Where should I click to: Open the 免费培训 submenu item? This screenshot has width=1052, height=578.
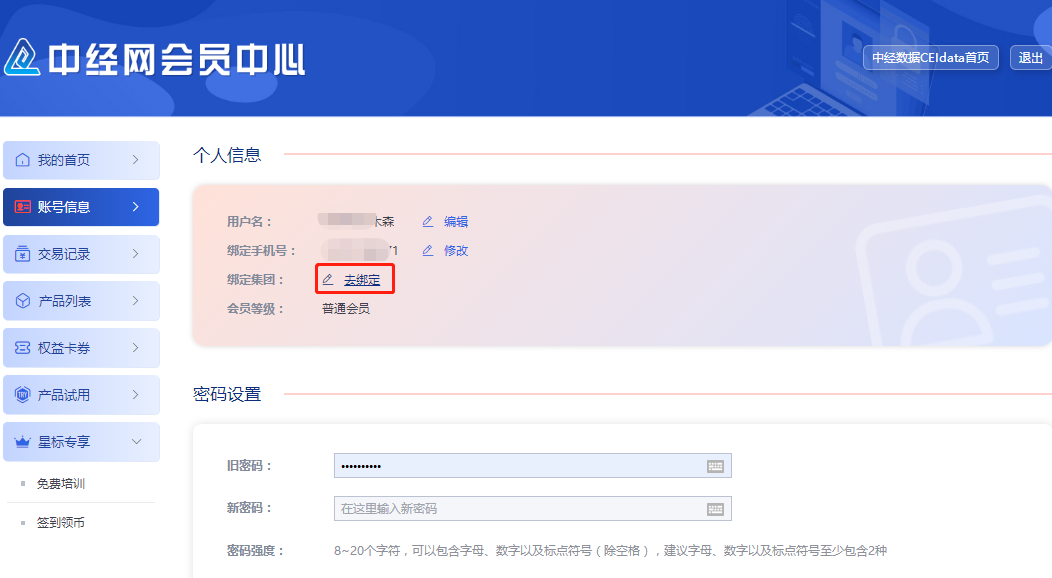coord(61,484)
